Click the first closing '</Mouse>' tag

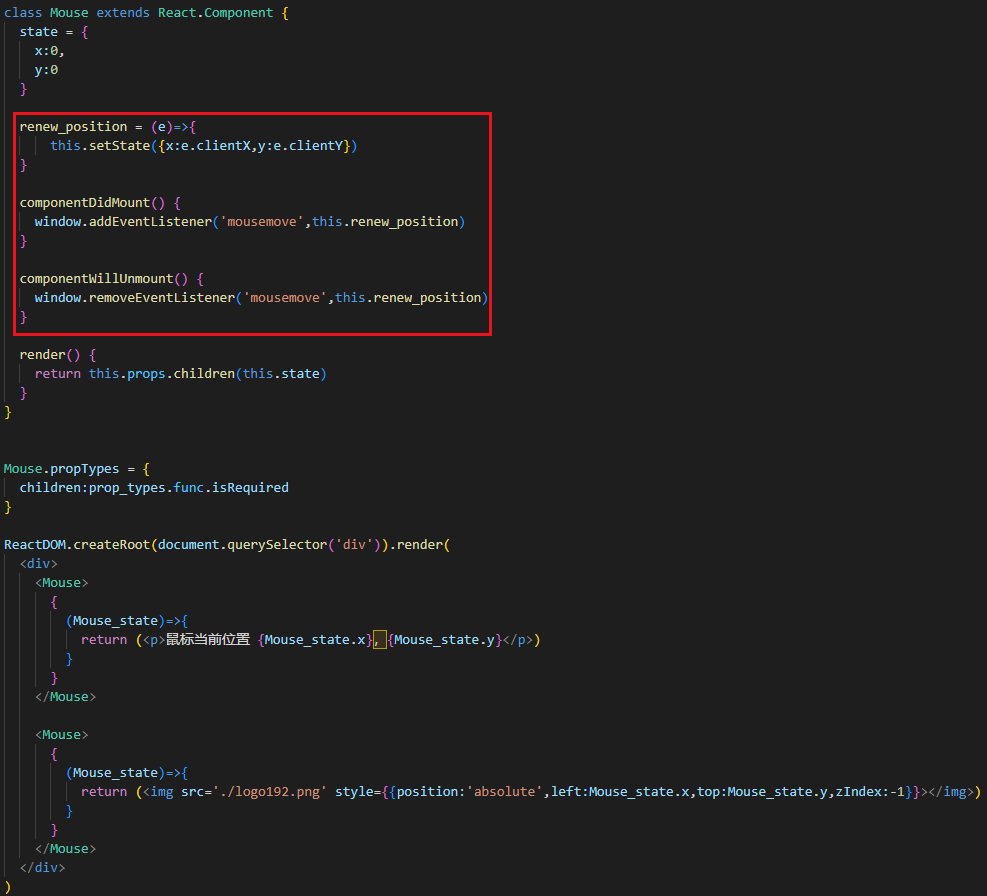(x=65, y=696)
